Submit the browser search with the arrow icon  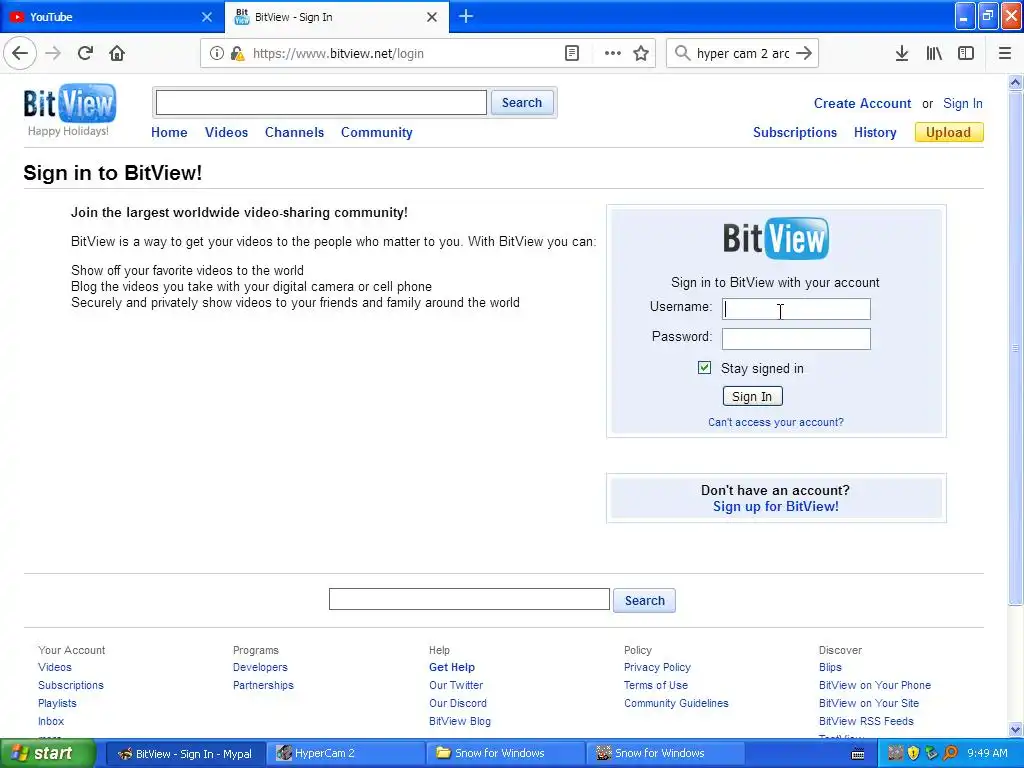click(804, 53)
